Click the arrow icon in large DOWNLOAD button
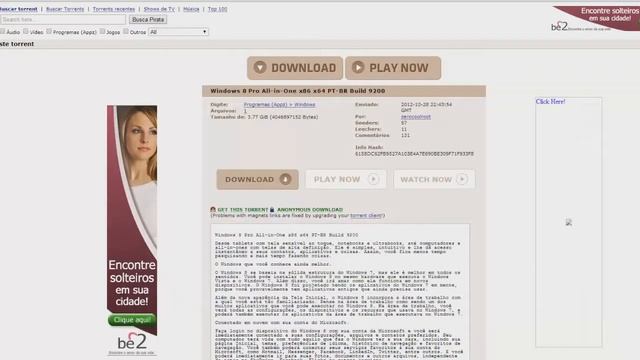The width and height of the screenshot is (640, 360). point(260,67)
